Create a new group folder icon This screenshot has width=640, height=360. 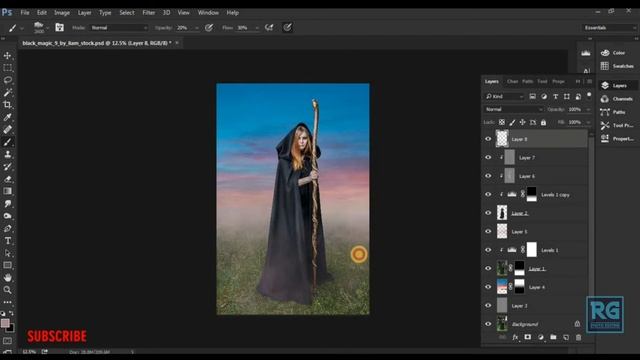click(x=553, y=337)
